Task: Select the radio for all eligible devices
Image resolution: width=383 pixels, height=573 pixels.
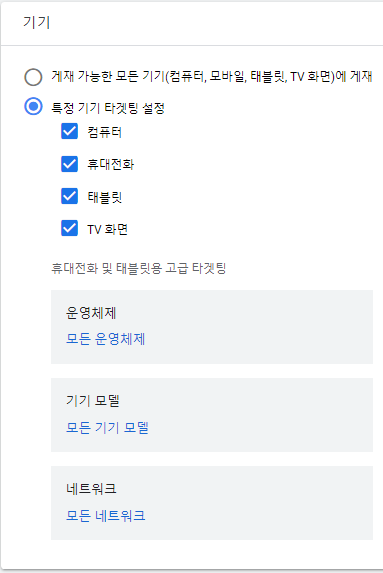Action: 33,77
